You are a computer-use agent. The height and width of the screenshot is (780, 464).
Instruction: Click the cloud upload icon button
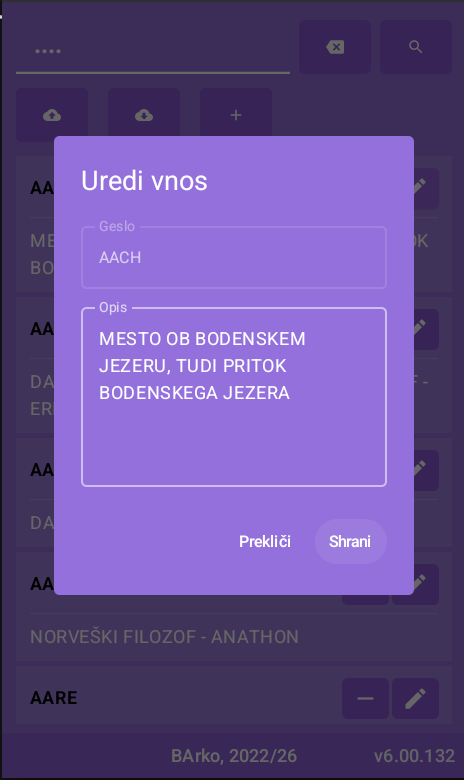coord(52,115)
